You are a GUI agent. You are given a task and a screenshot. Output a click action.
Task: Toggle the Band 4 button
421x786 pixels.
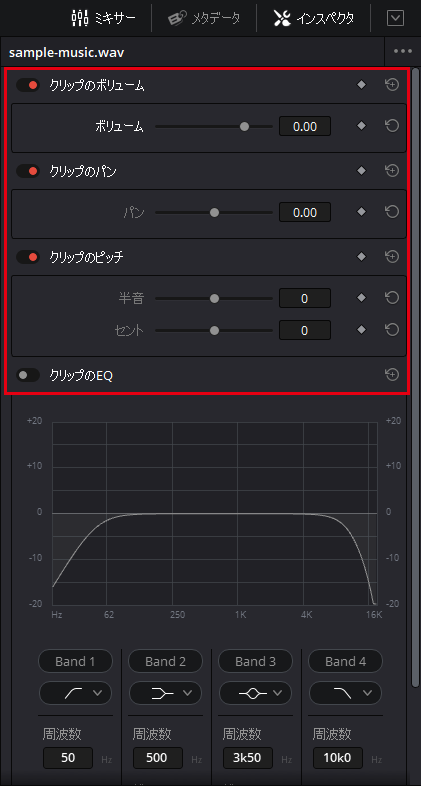pyautogui.click(x=345, y=662)
